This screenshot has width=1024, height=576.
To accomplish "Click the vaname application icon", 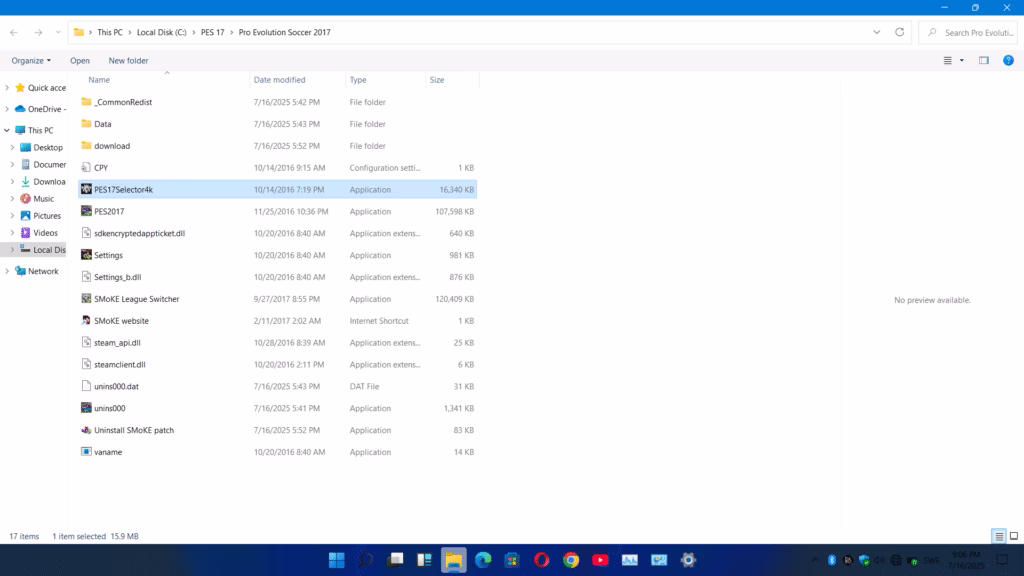I will coord(86,452).
